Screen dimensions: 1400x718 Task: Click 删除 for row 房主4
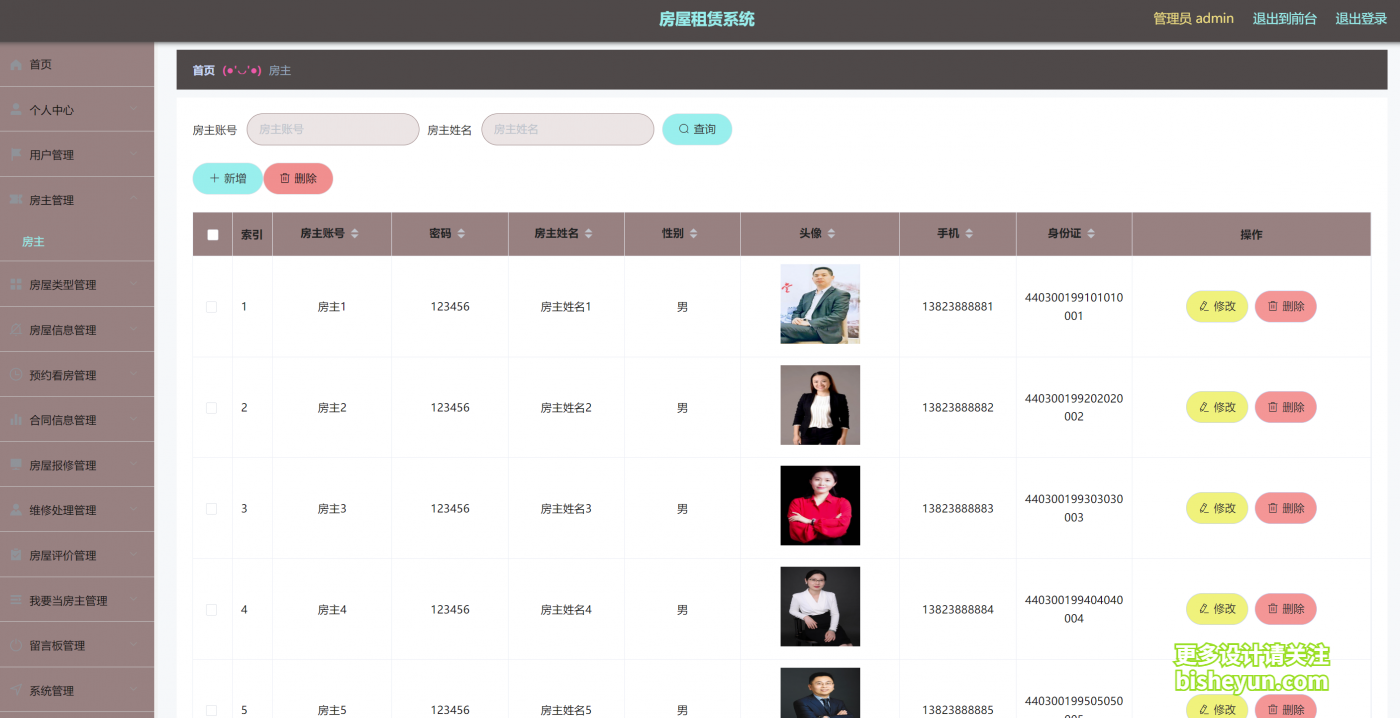coord(1286,609)
